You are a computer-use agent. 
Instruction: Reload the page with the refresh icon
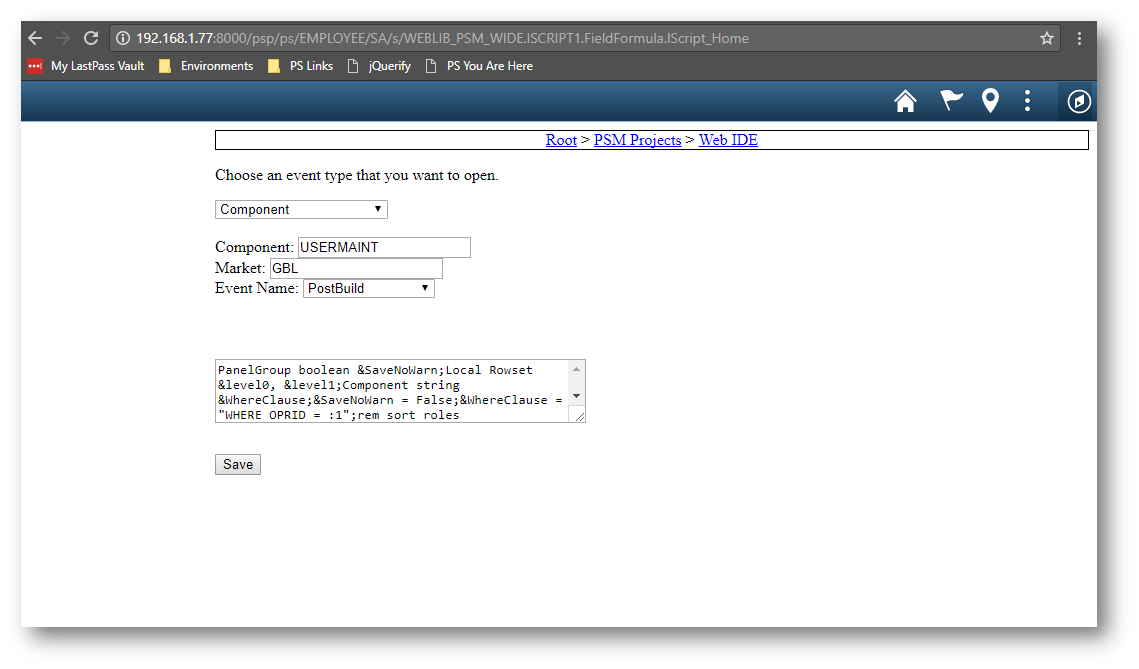pyautogui.click(x=91, y=38)
